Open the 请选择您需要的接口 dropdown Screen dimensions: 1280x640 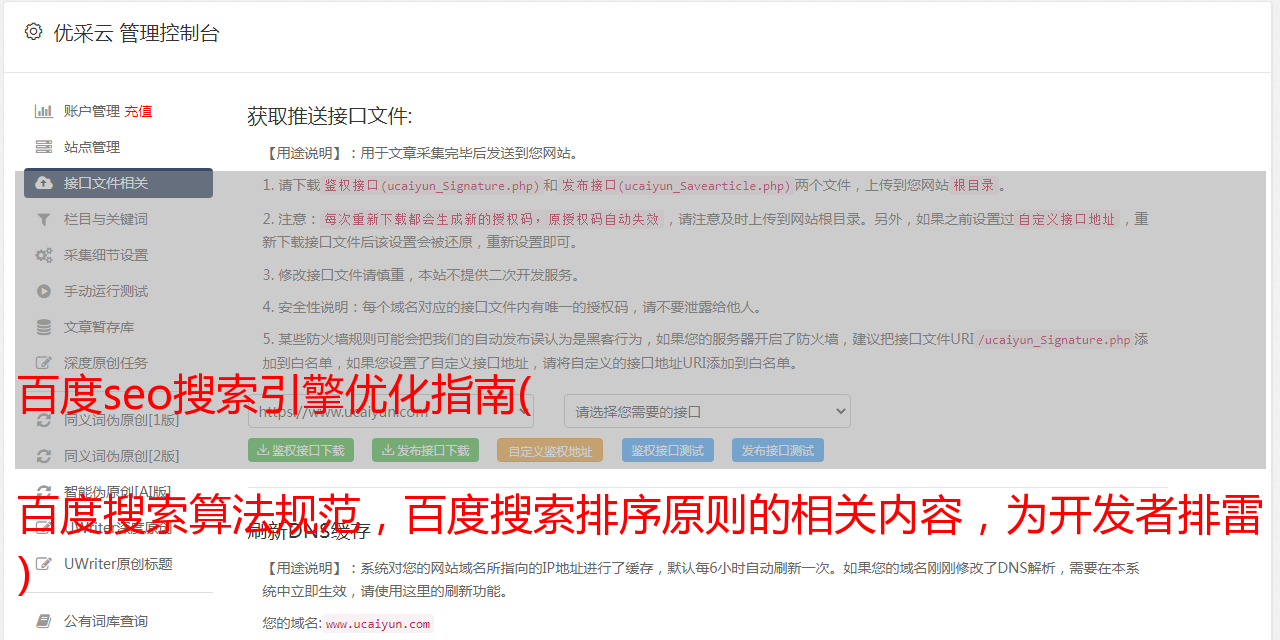coord(707,411)
